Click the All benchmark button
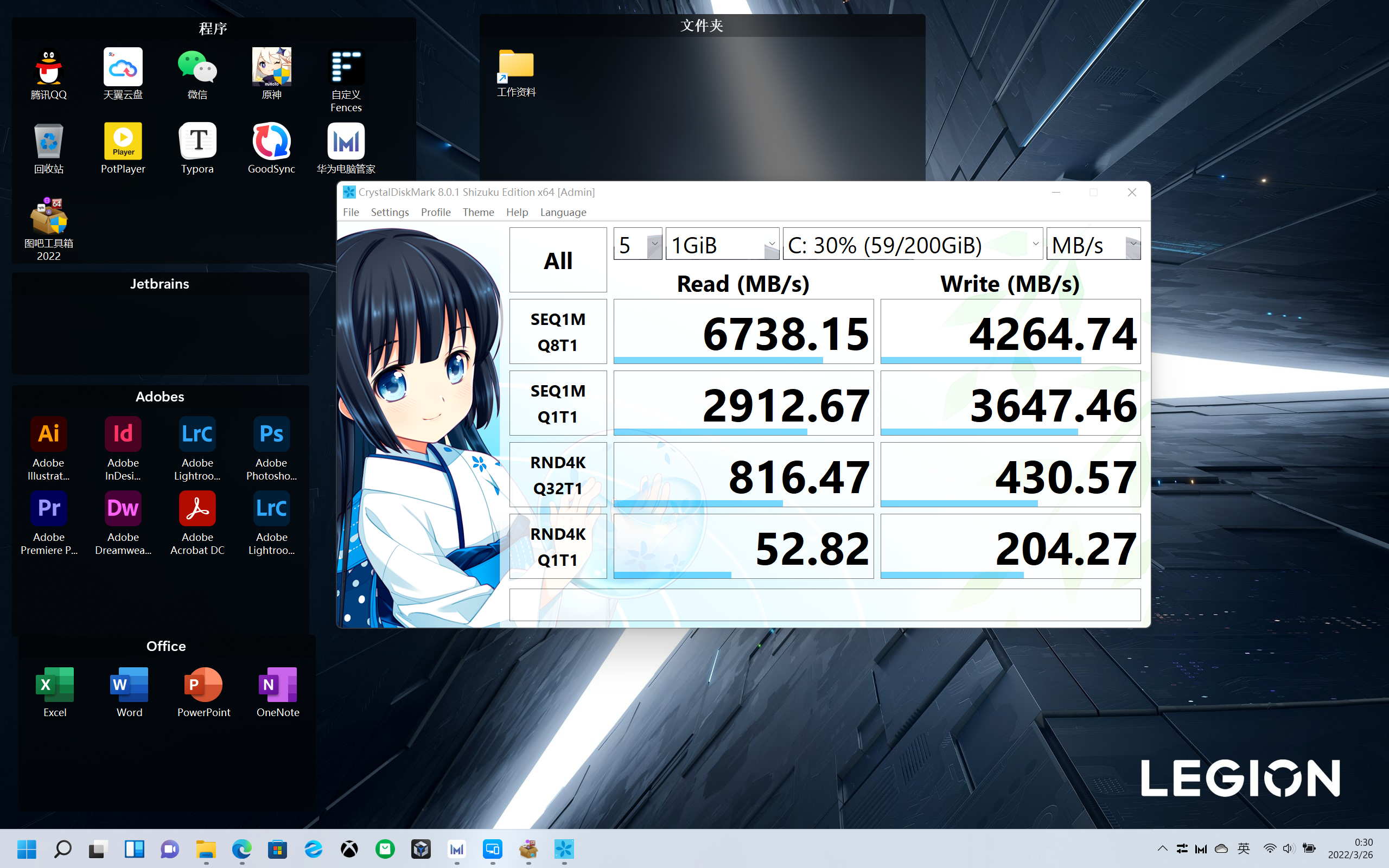This screenshot has height=868, width=1389. [558, 260]
